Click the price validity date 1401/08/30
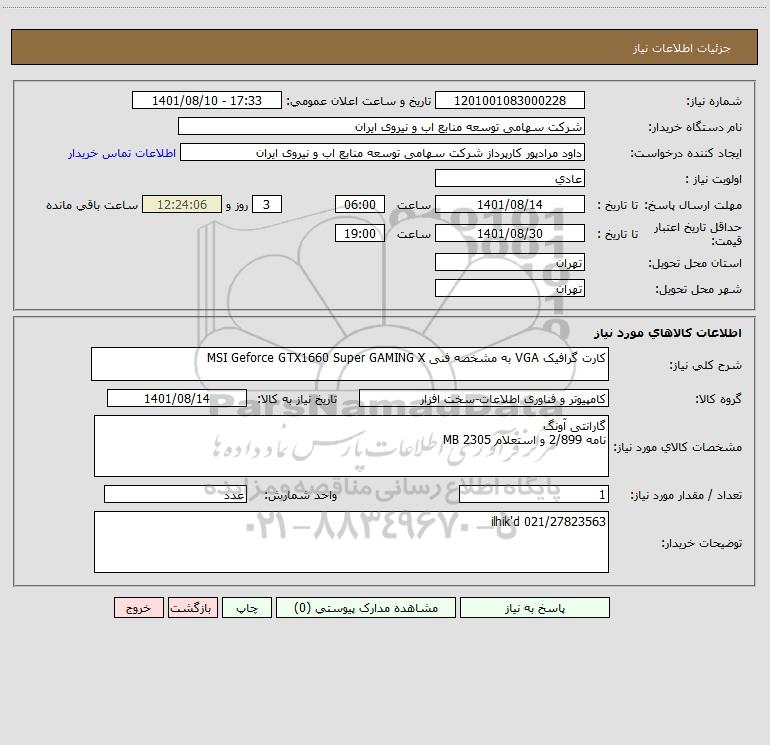The height and width of the screenshot is (745, 770). pyautogui.click(x=510, y=233)
